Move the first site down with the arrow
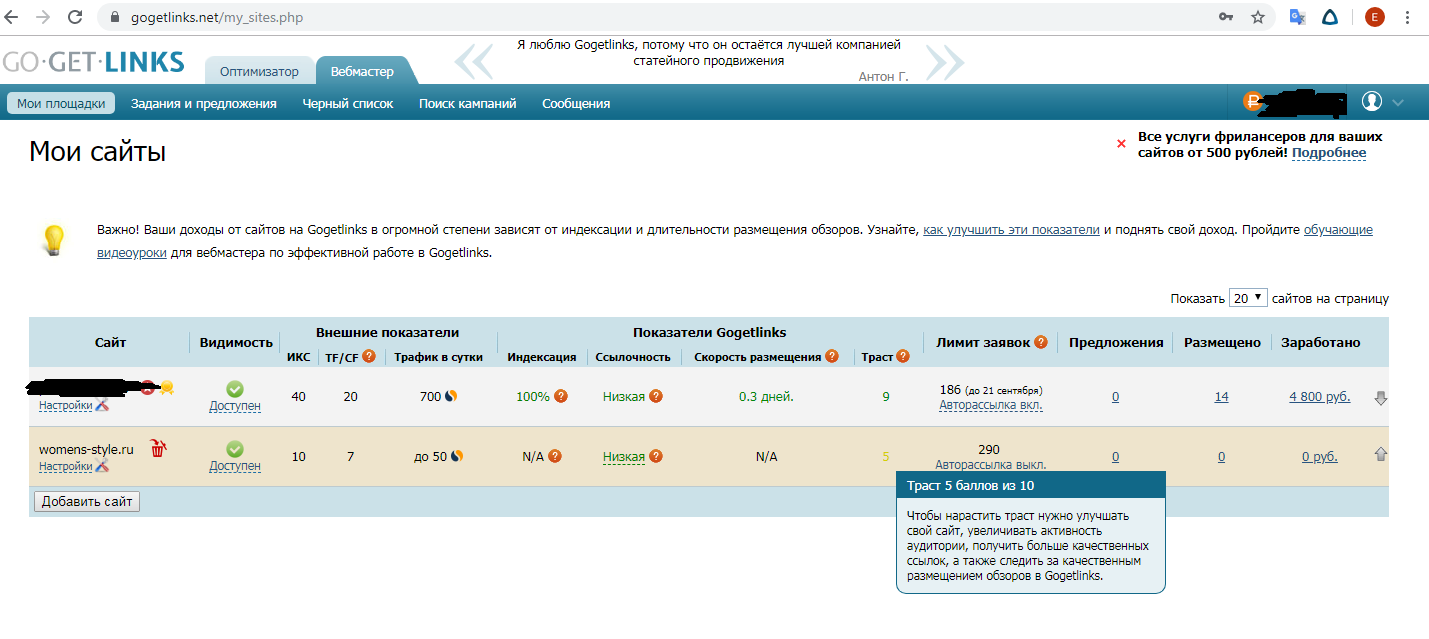 1381,398
